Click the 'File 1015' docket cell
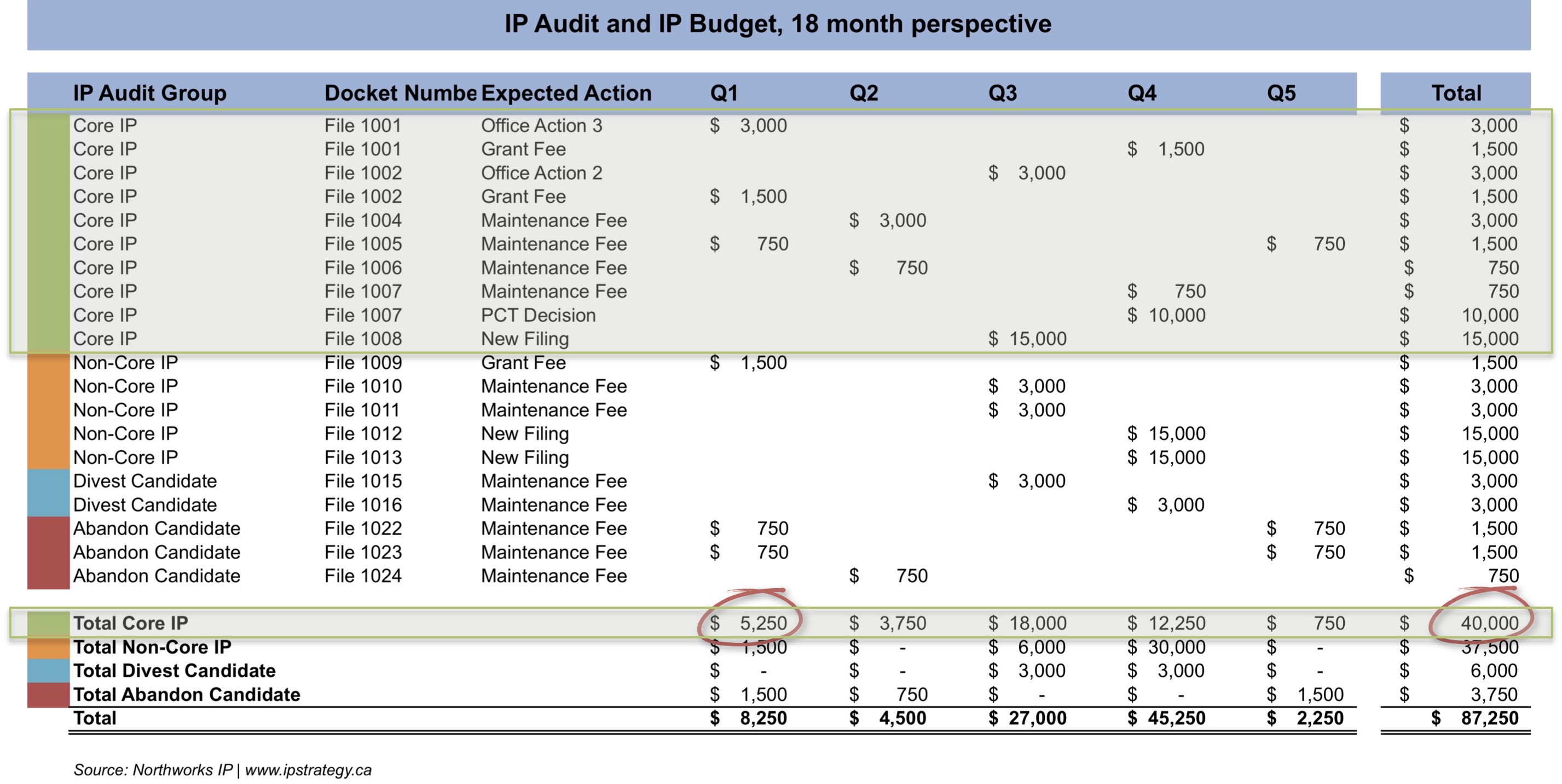The height and width of the screenshot is (784, 1562). (x=363, y=481)
